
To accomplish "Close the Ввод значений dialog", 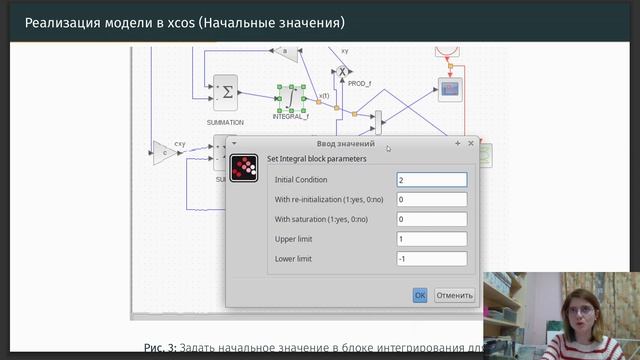I will (471, 143).
